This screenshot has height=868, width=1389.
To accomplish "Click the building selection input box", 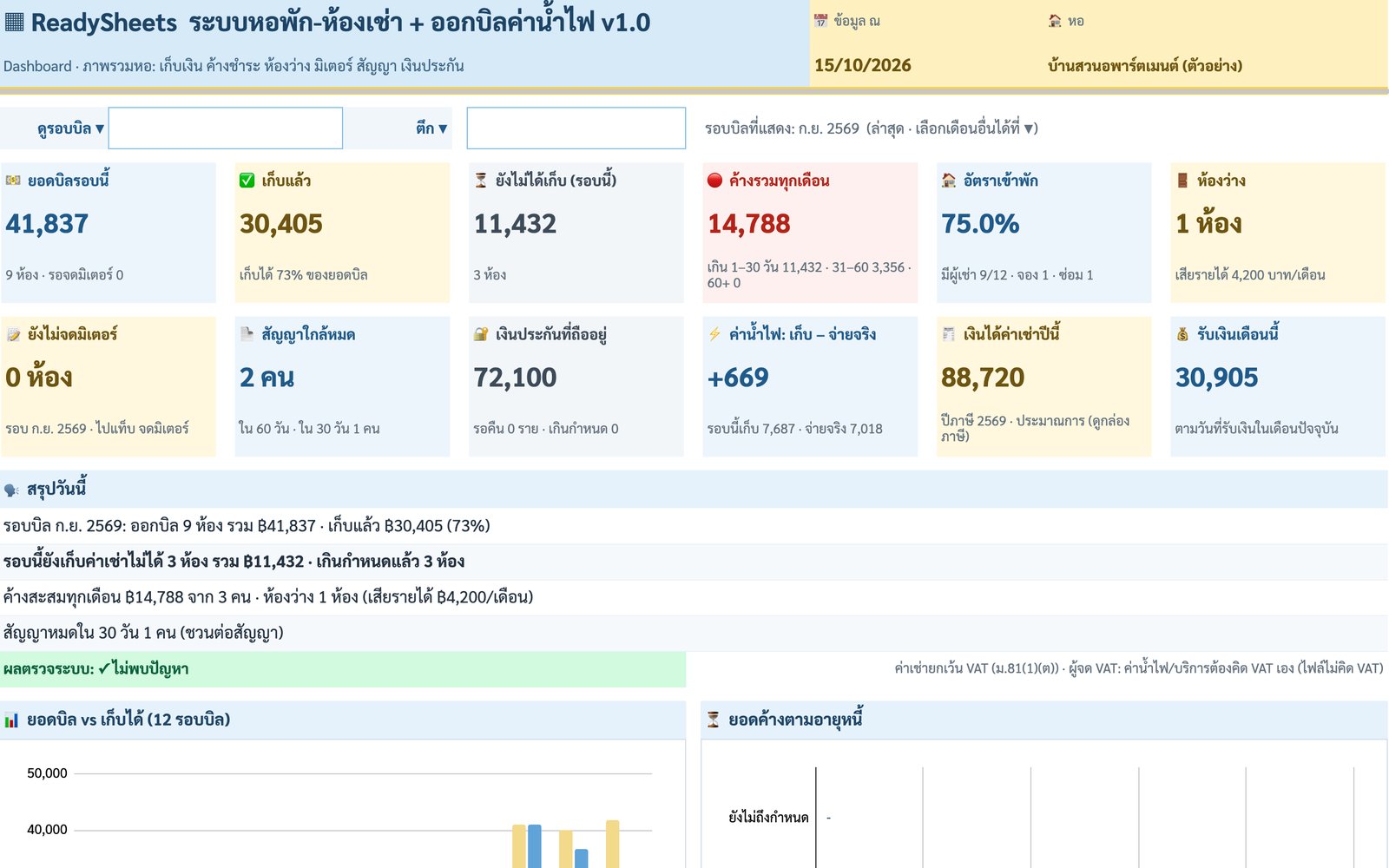I will pyautogui.click(x=576, y=128).
